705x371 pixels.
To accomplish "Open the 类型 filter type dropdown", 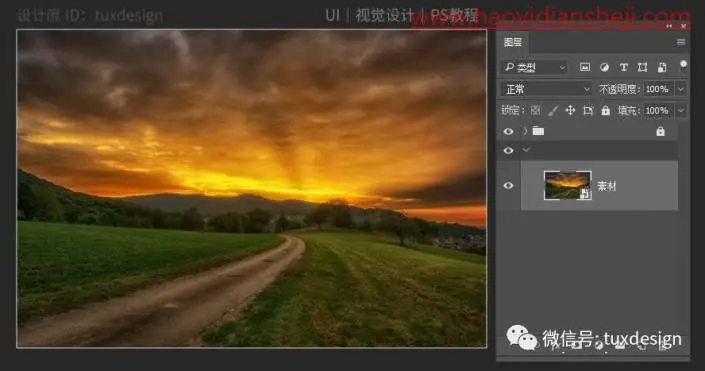I will click(x=534, y=67).
